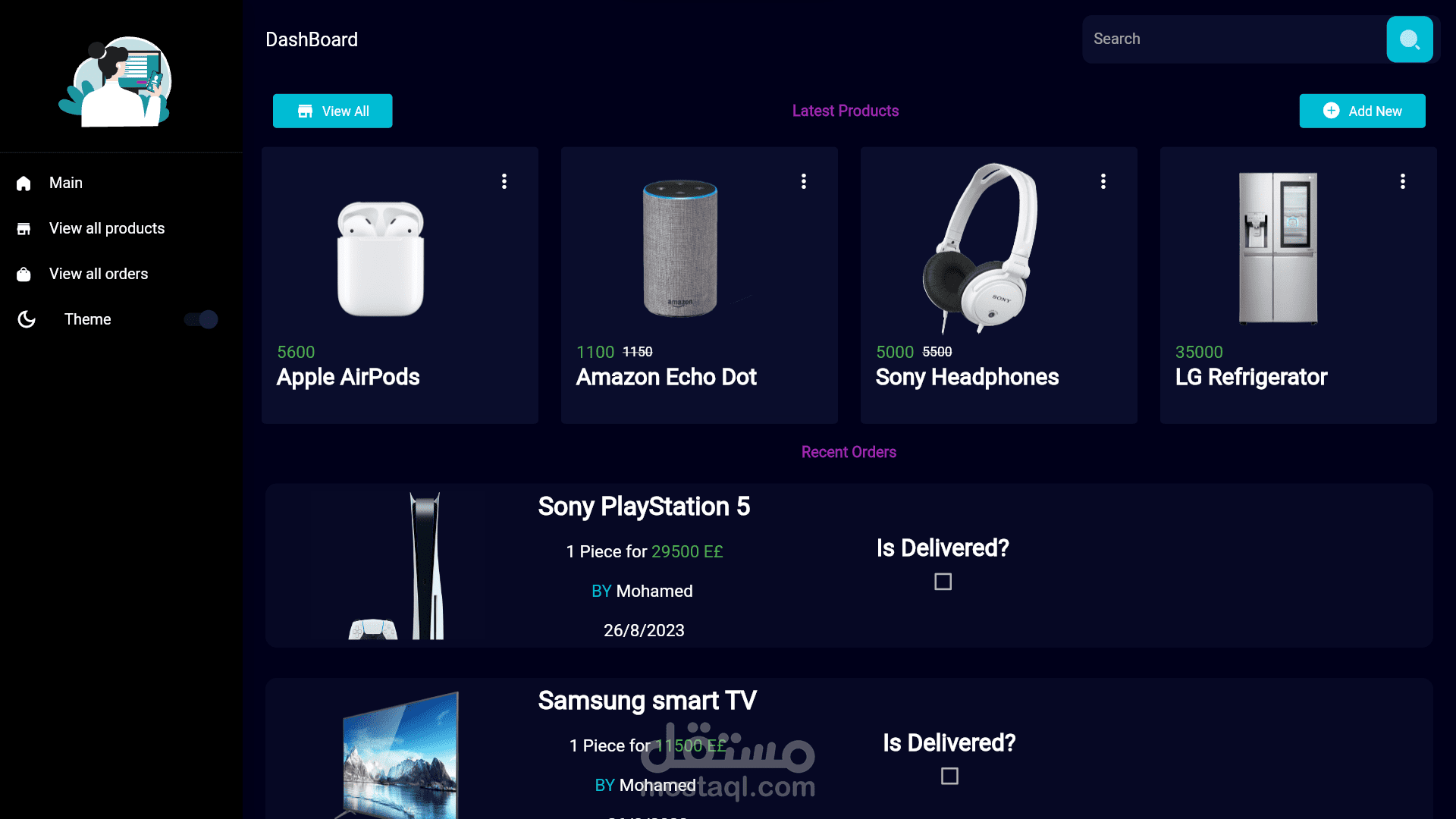Click the moon icon beside Theme
Screen dimensions: 1456x819
(x=27, y=319)
